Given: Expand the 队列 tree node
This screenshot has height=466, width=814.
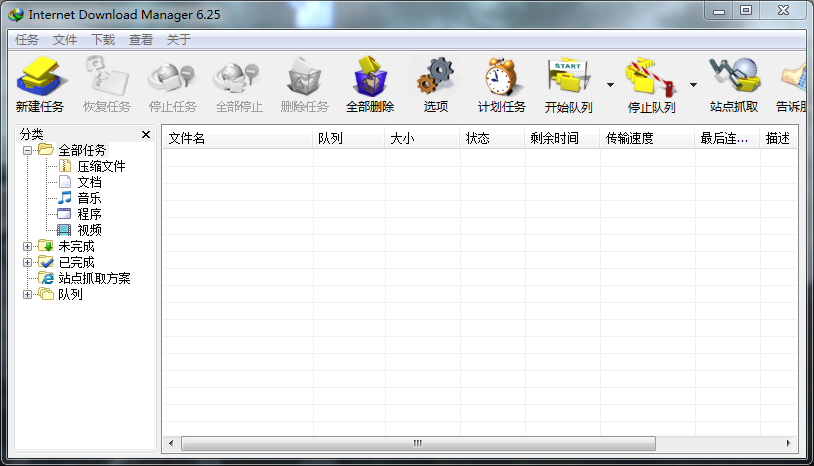Looking at the screenshot, I should click(x=28, y=295).
